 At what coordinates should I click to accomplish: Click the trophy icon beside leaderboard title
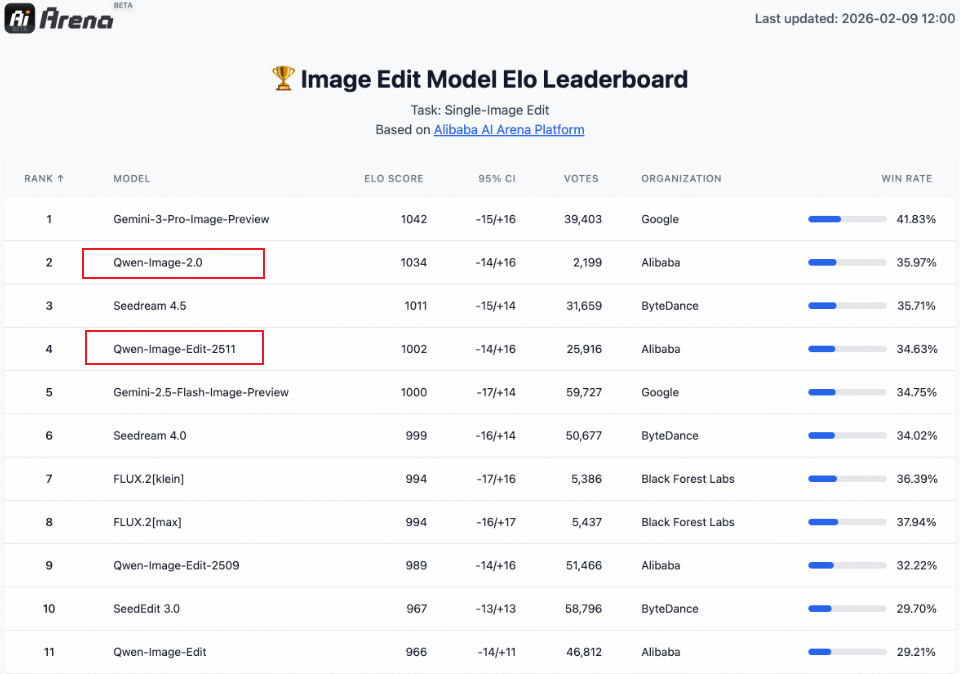tap(283, 78)
